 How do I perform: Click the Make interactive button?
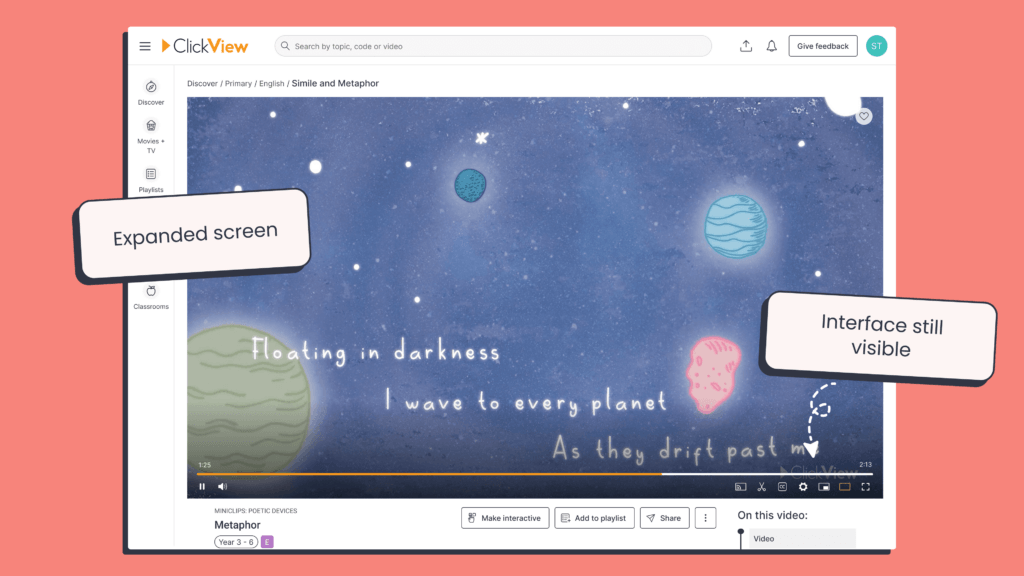(504, 518)
